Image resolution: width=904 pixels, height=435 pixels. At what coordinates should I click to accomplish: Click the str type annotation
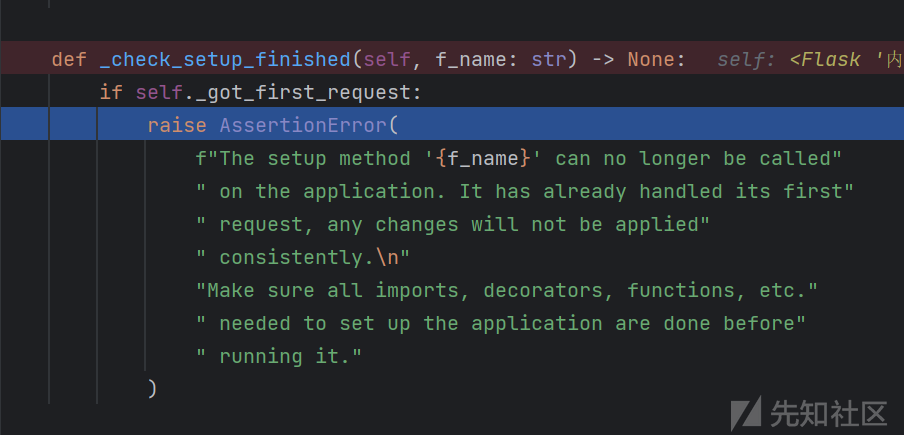coord(549,59)
